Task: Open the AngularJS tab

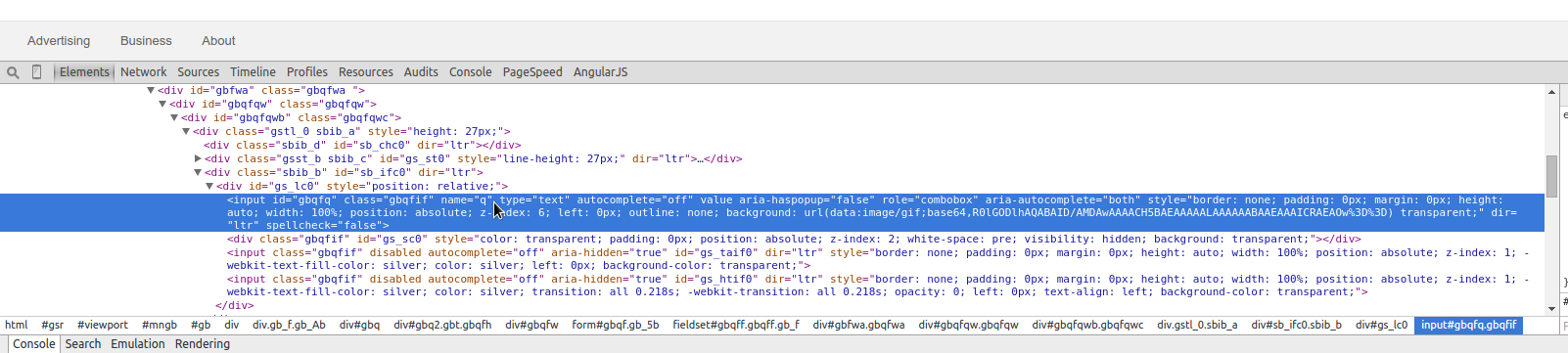Action: pyautogui.click(x=600, y=72)
